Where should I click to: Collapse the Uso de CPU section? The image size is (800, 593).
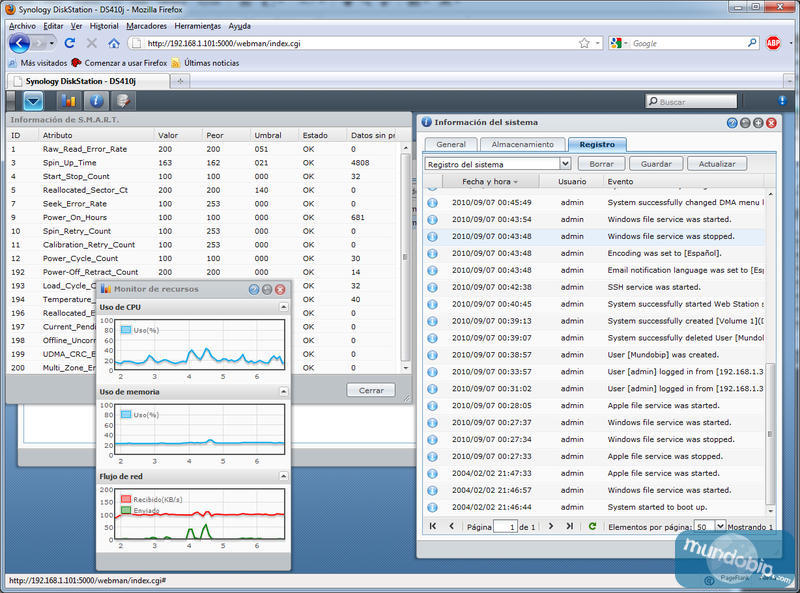pyautogui.click(x=284, y=307)
